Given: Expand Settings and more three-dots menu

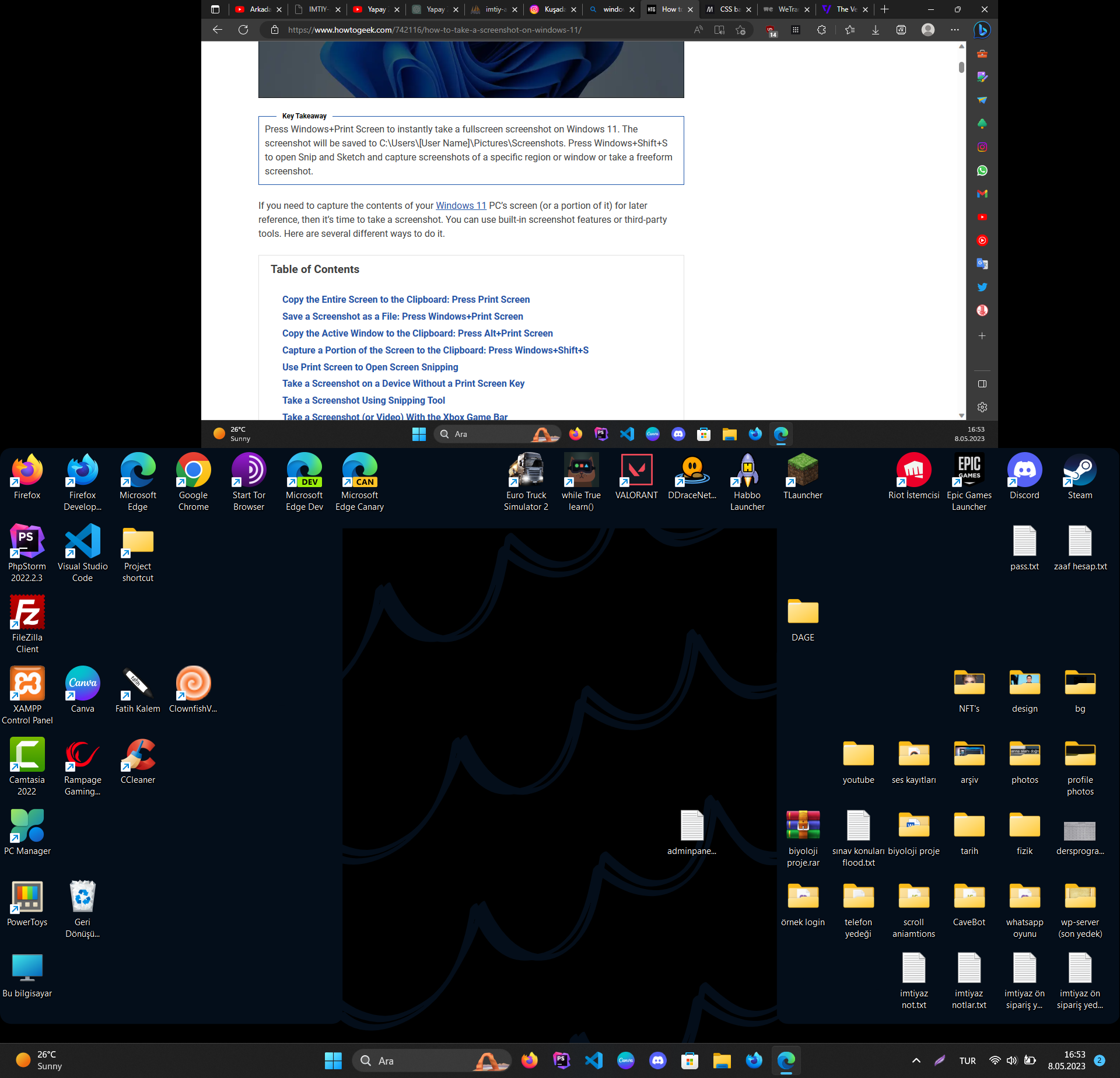Looking at the screenshot, I should [x=954, y=30].
